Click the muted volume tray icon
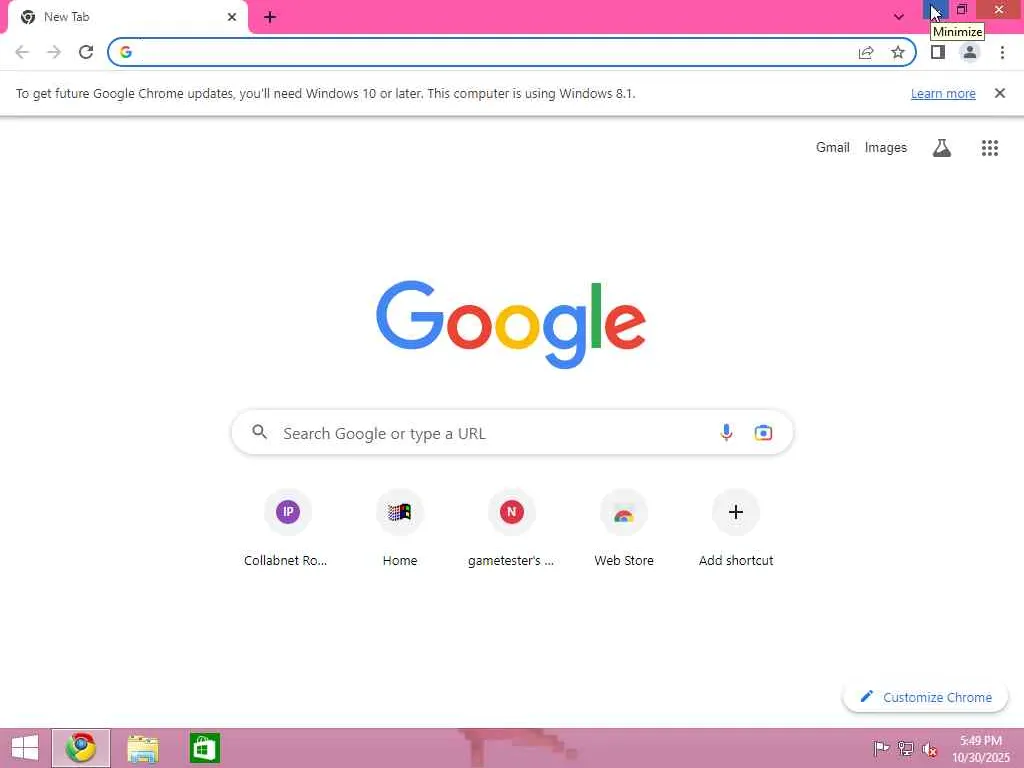The height and width of the screenshot is (768, 1024). point(929,748)
